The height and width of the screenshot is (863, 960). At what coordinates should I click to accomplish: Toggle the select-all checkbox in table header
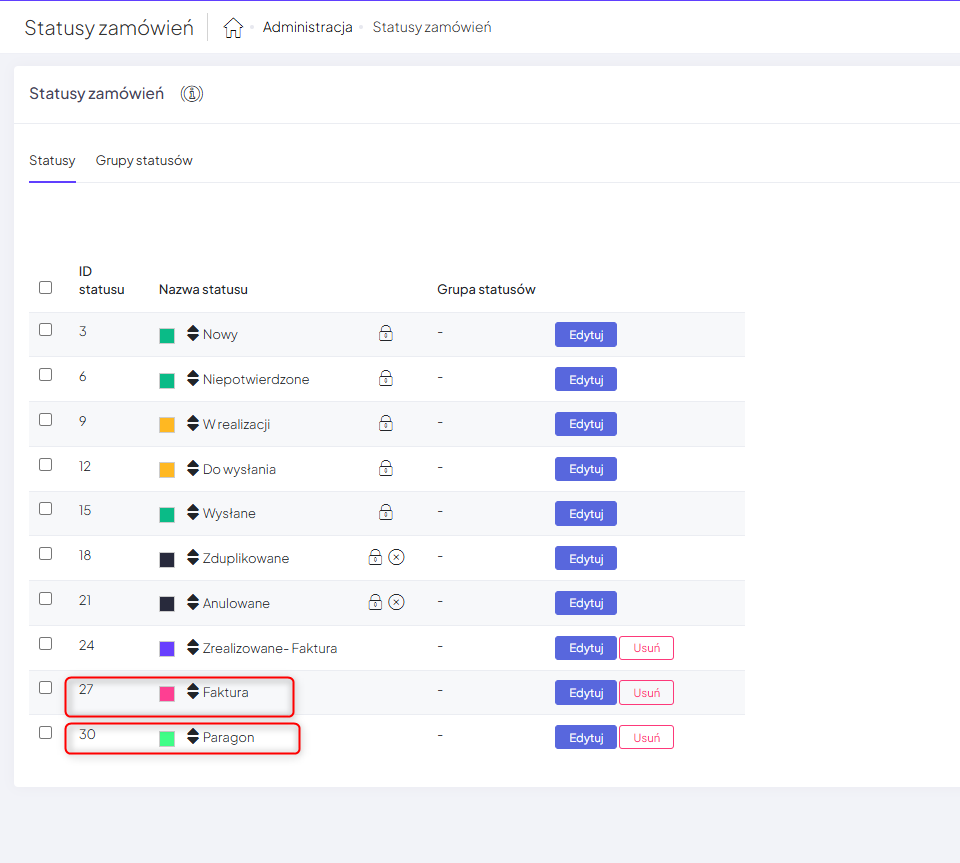pos(45,288)
